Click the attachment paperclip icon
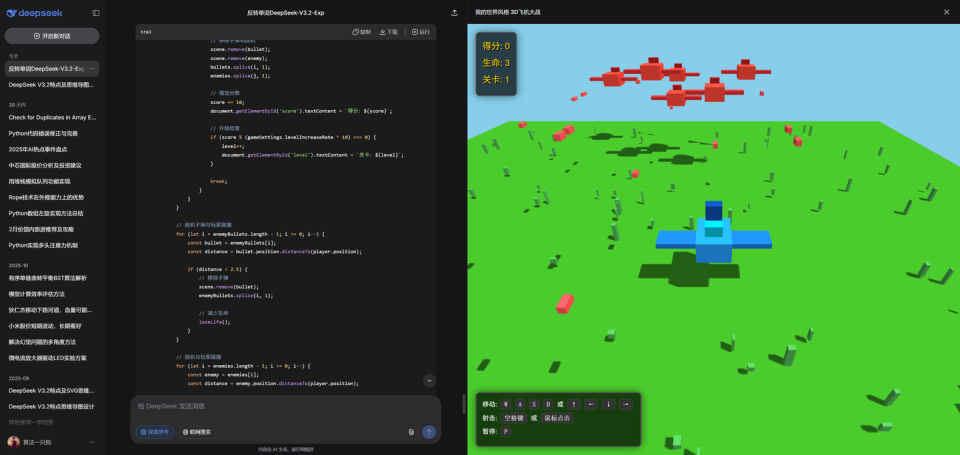Screen dimensions: 960x455 click(x=411, y=432)
